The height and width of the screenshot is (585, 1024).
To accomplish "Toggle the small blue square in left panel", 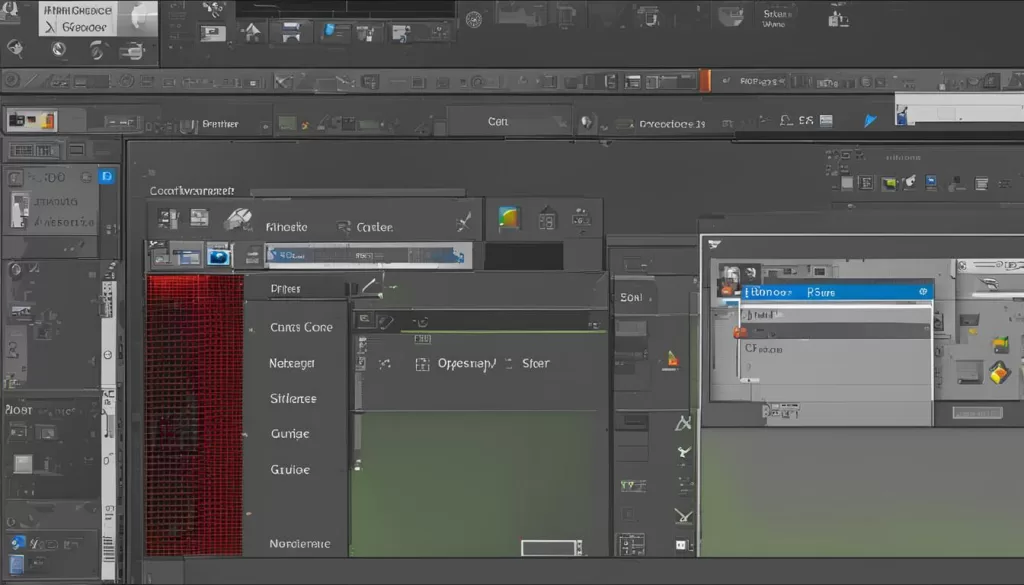I will pyautogui.click(x=107, y=177).
